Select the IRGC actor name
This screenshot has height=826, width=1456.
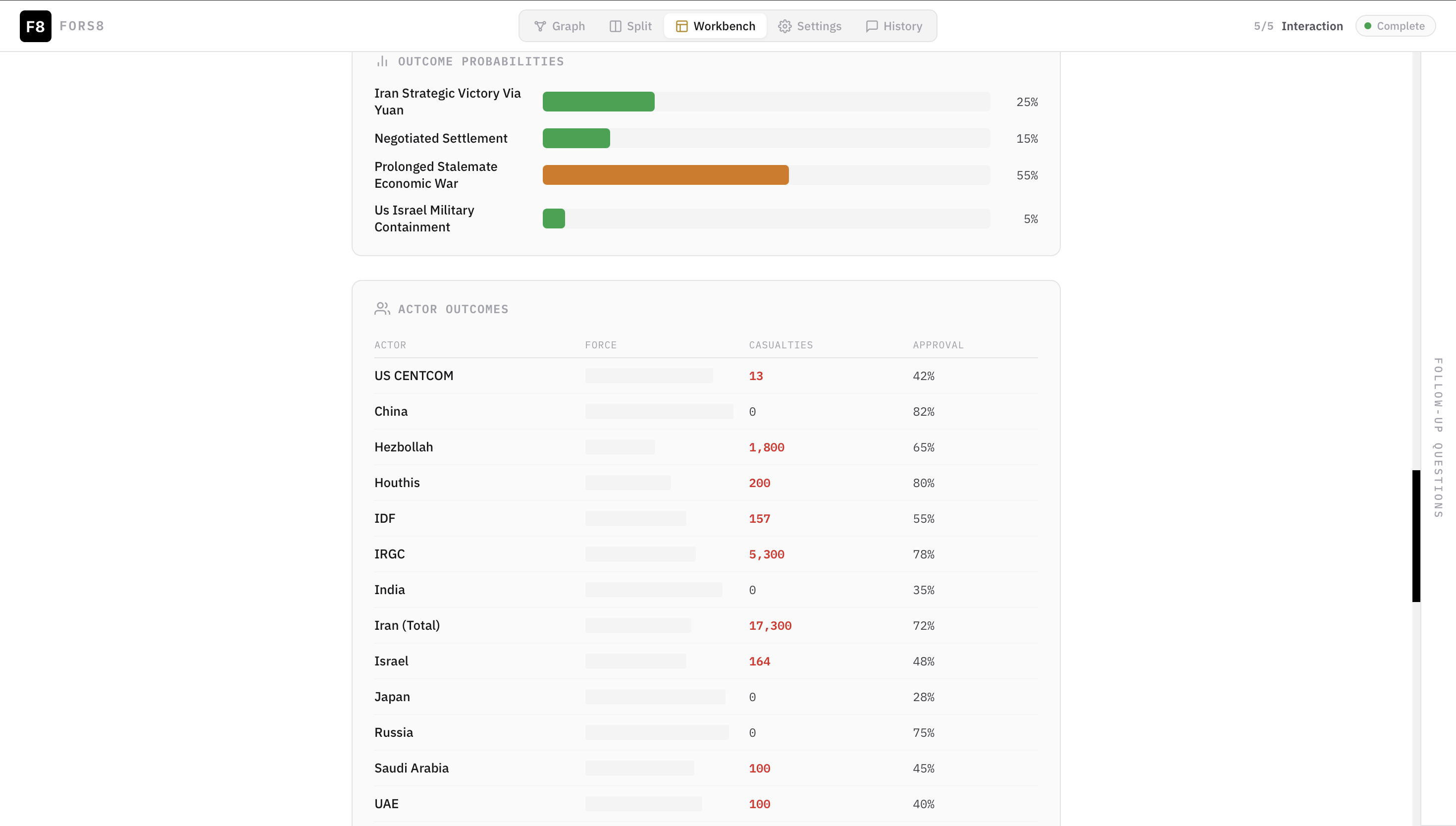390,554
